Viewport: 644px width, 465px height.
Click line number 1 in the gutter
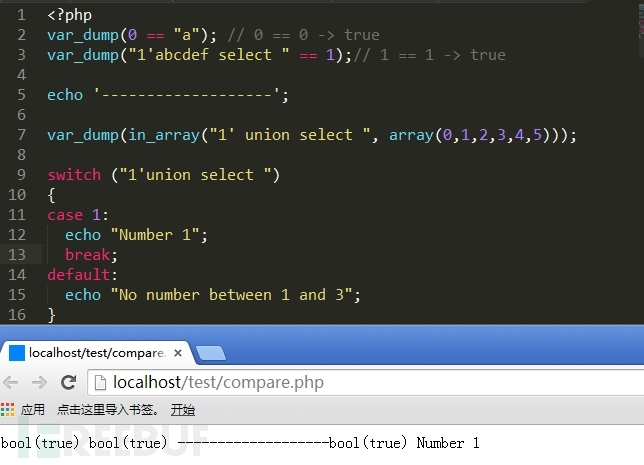click(x=21, y=15)
